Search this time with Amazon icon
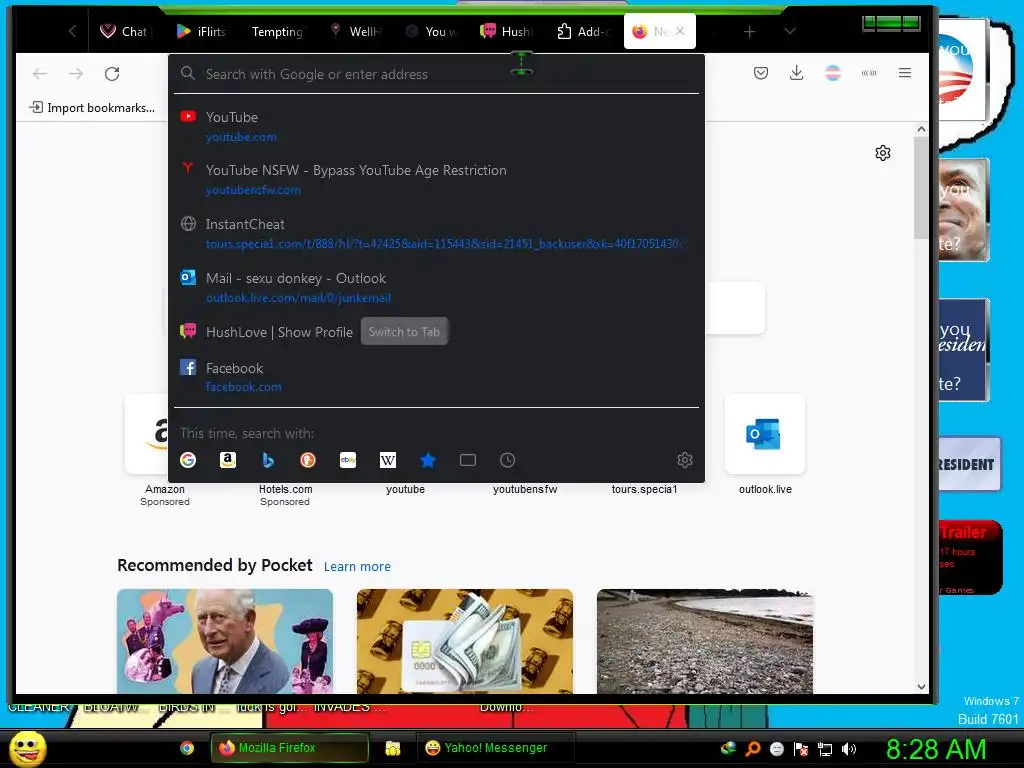Viewport: 1024px width, 768px height. 227,460
